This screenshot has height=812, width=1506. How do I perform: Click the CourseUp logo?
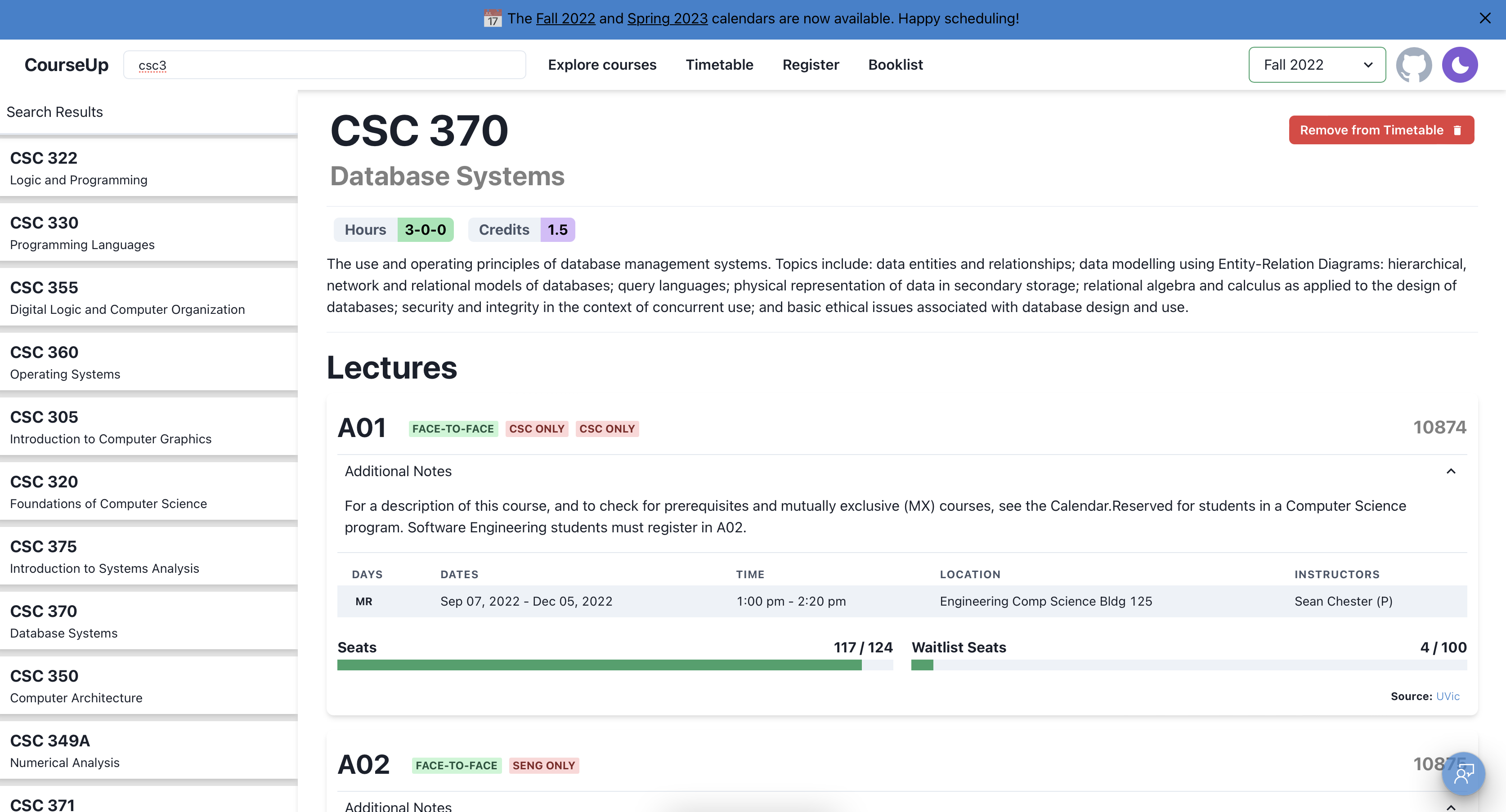[66, 65]
